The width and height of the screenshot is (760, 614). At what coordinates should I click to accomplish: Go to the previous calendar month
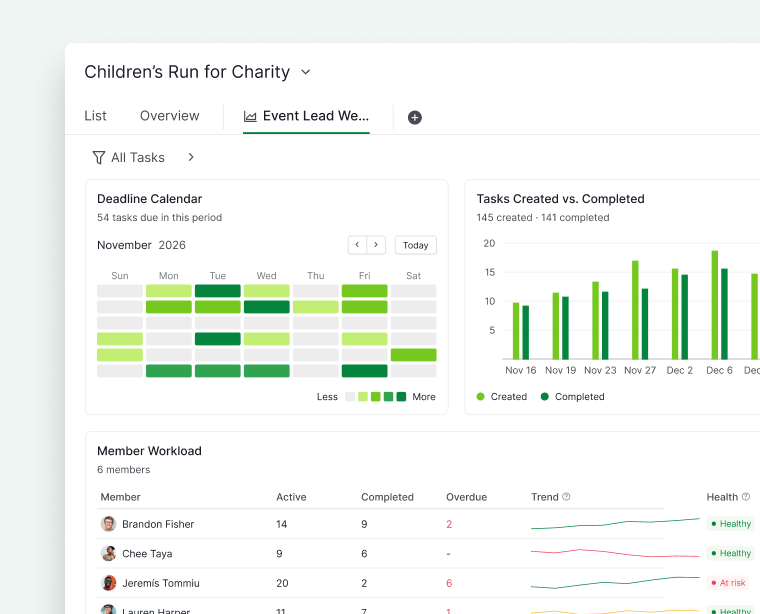click(357, 245)
